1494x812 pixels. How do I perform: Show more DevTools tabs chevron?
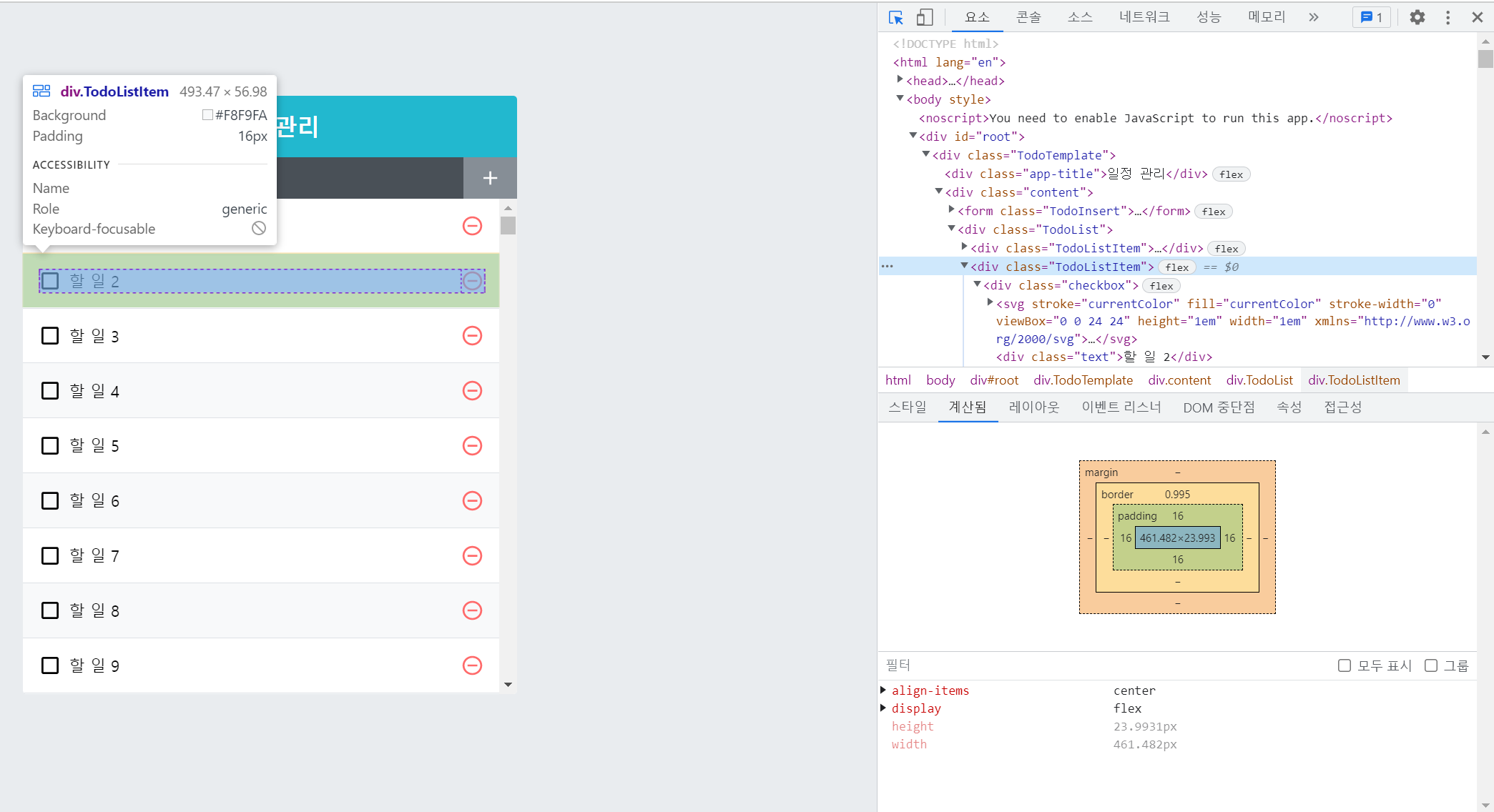1313,17
